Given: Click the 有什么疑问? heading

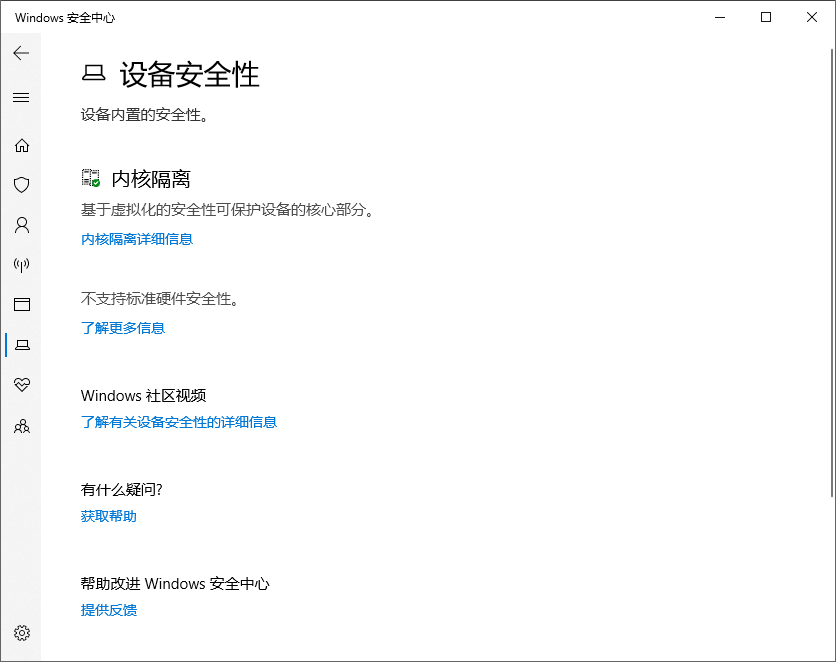Looking at the screenshot, I should coord(122,490).
